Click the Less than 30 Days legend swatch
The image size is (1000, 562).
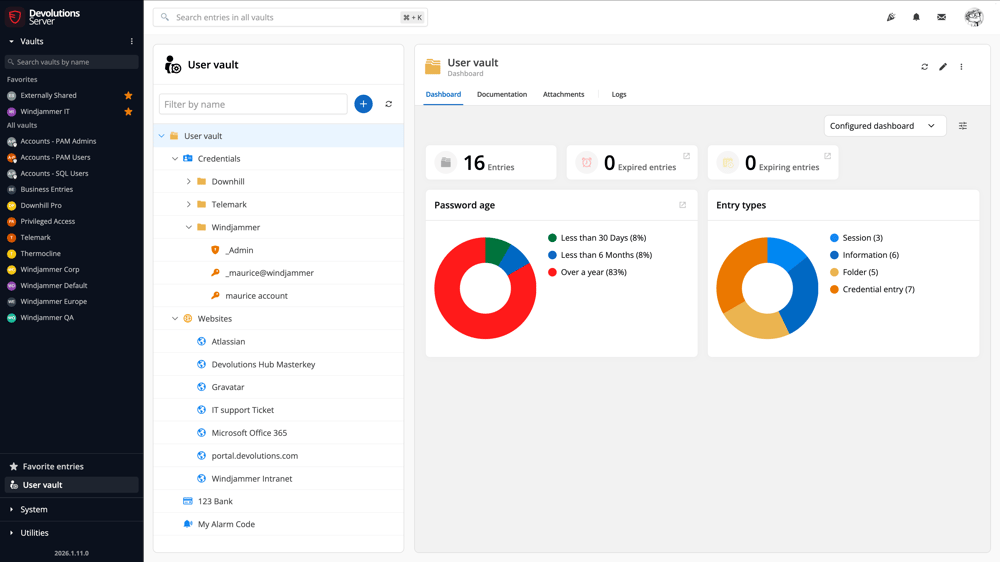[x=552, y=238]
